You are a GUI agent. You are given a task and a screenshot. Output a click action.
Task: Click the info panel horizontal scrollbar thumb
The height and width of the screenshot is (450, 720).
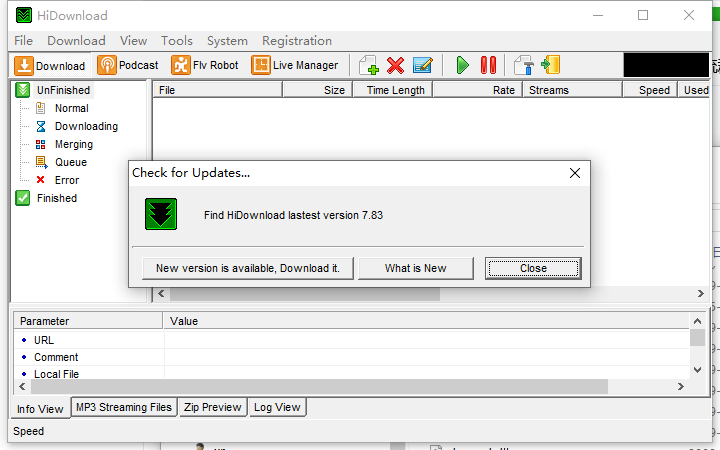coord(320,387)
